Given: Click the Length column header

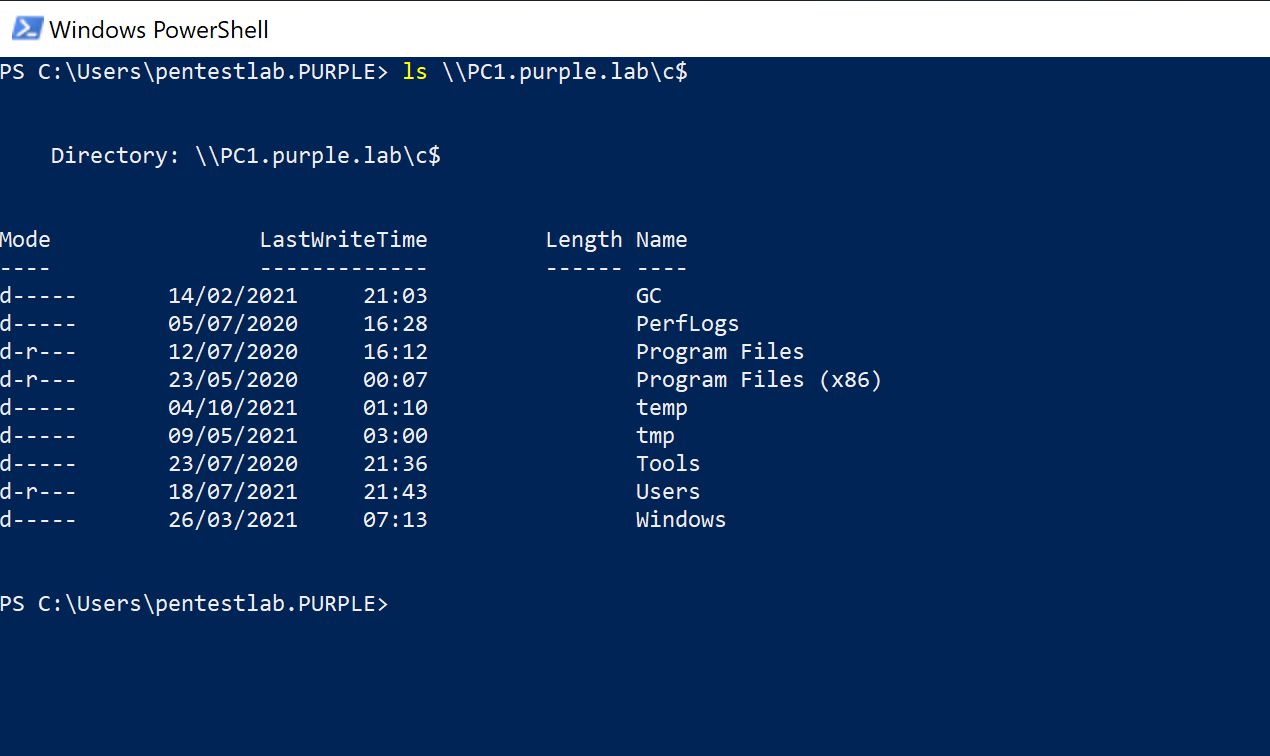Looking at the screenshot, I should pyautogui.click(x=584, y=240).
